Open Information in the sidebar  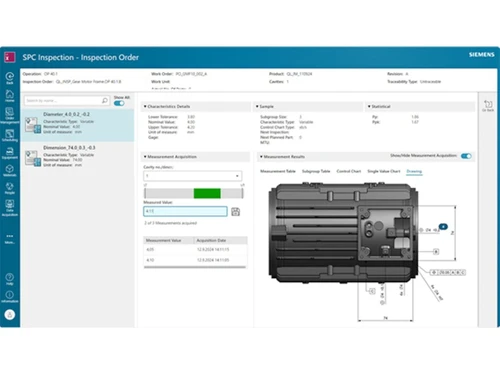click(10, 297)
